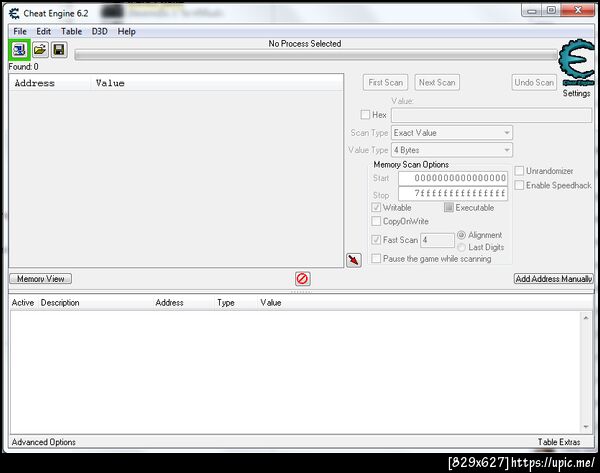Click the Undo Scan button
The width and height of the screenshot is (600, 473).
click(x=534, y=82)
